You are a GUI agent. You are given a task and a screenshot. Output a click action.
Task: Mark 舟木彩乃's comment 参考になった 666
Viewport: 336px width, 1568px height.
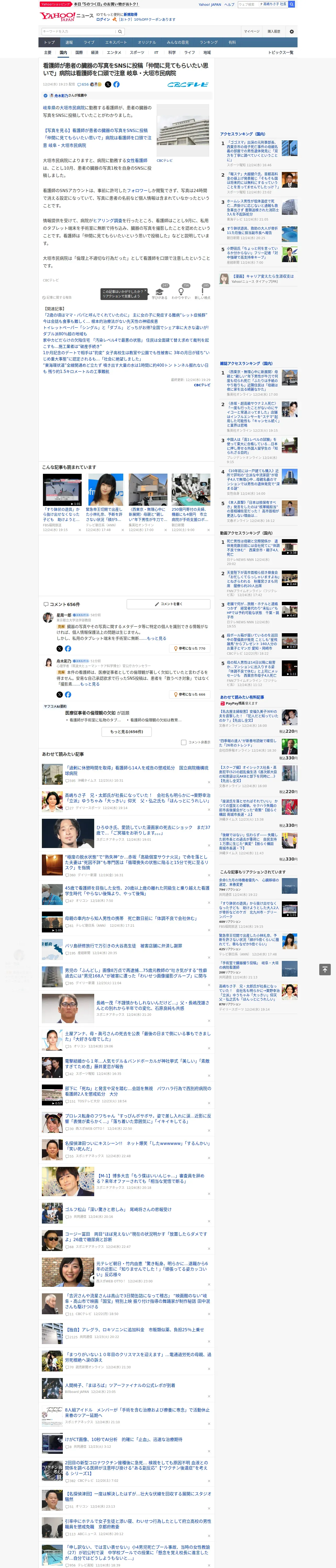point(190,695)
